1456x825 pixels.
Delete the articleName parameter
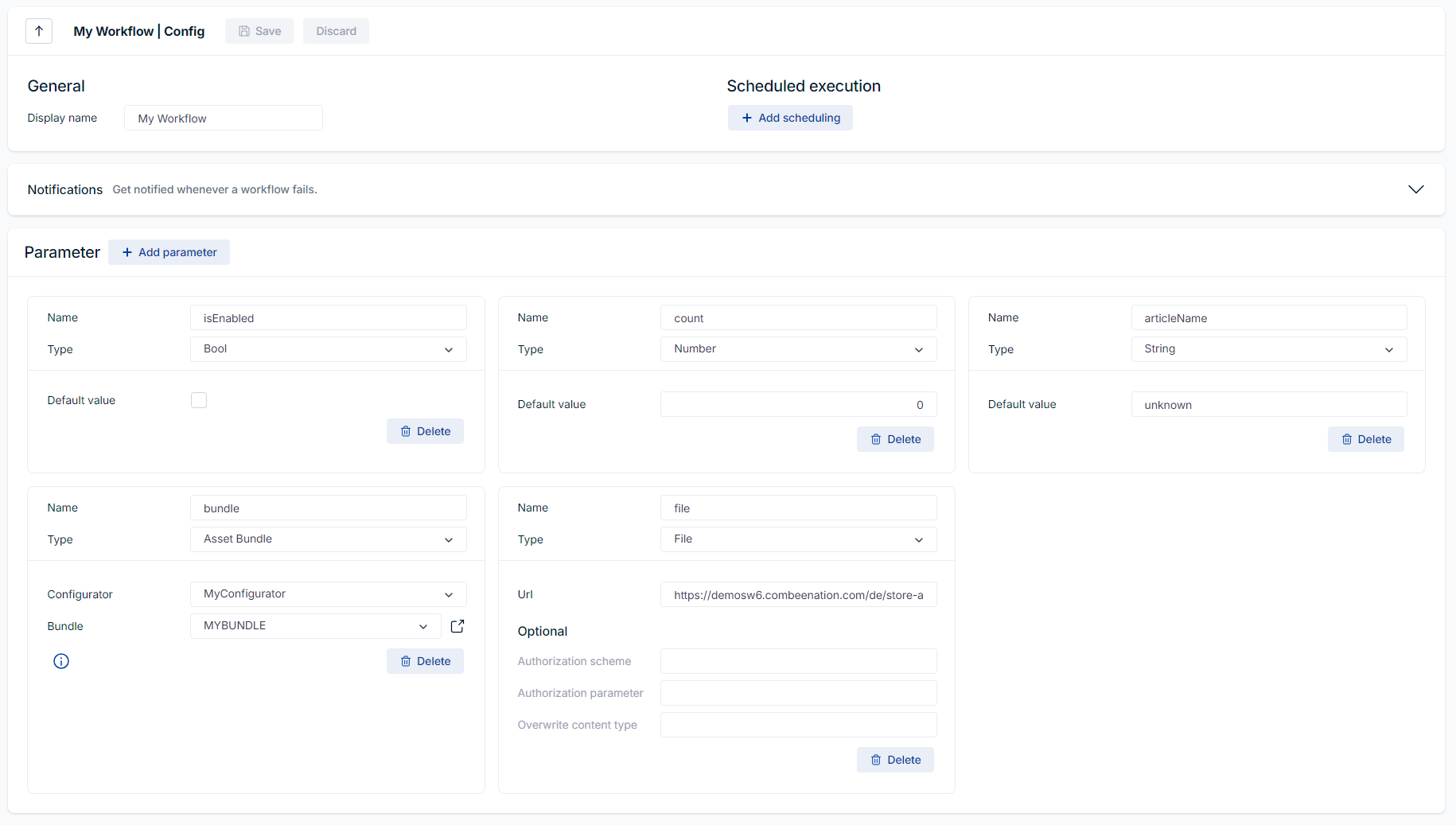click(1365, 438)
